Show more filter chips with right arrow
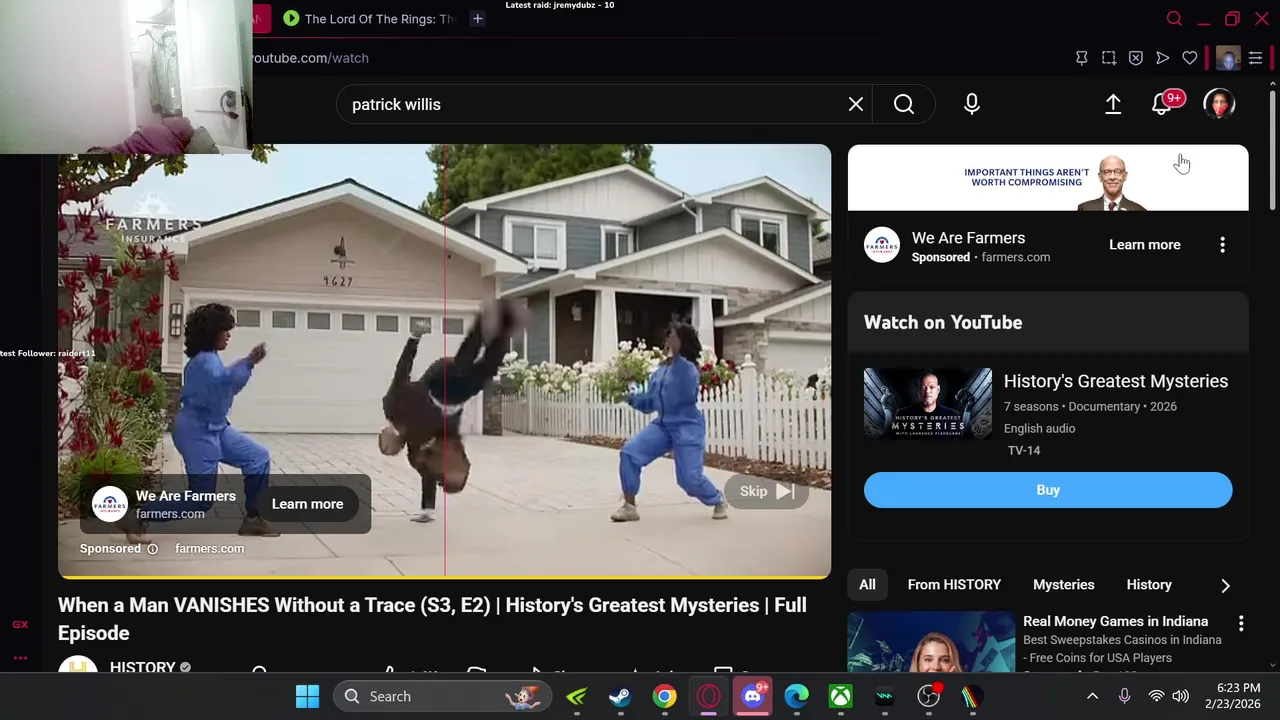The height and width of the screenshot is (720, 1280). [x=1225, y=585]
